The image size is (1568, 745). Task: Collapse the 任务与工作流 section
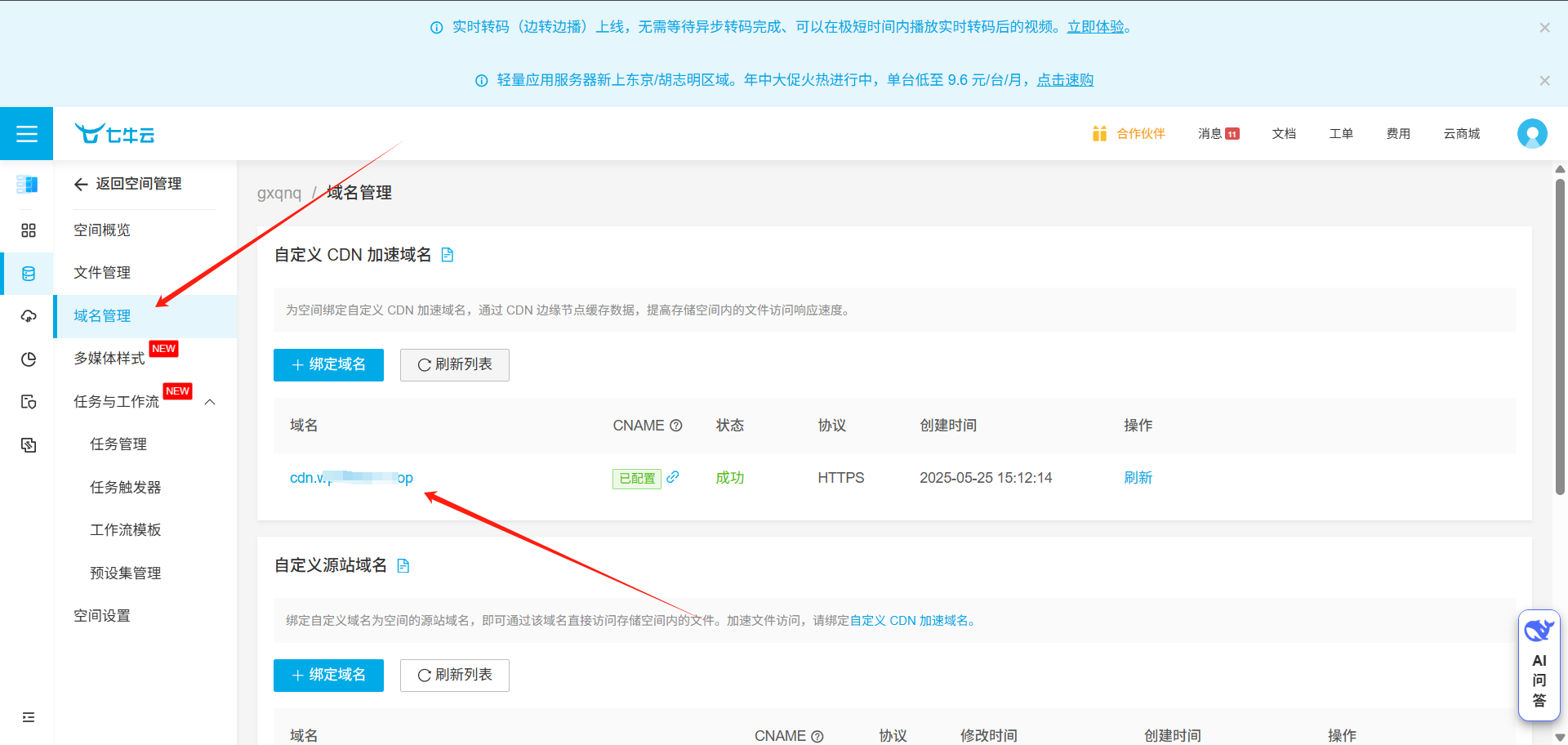[210, 402]
